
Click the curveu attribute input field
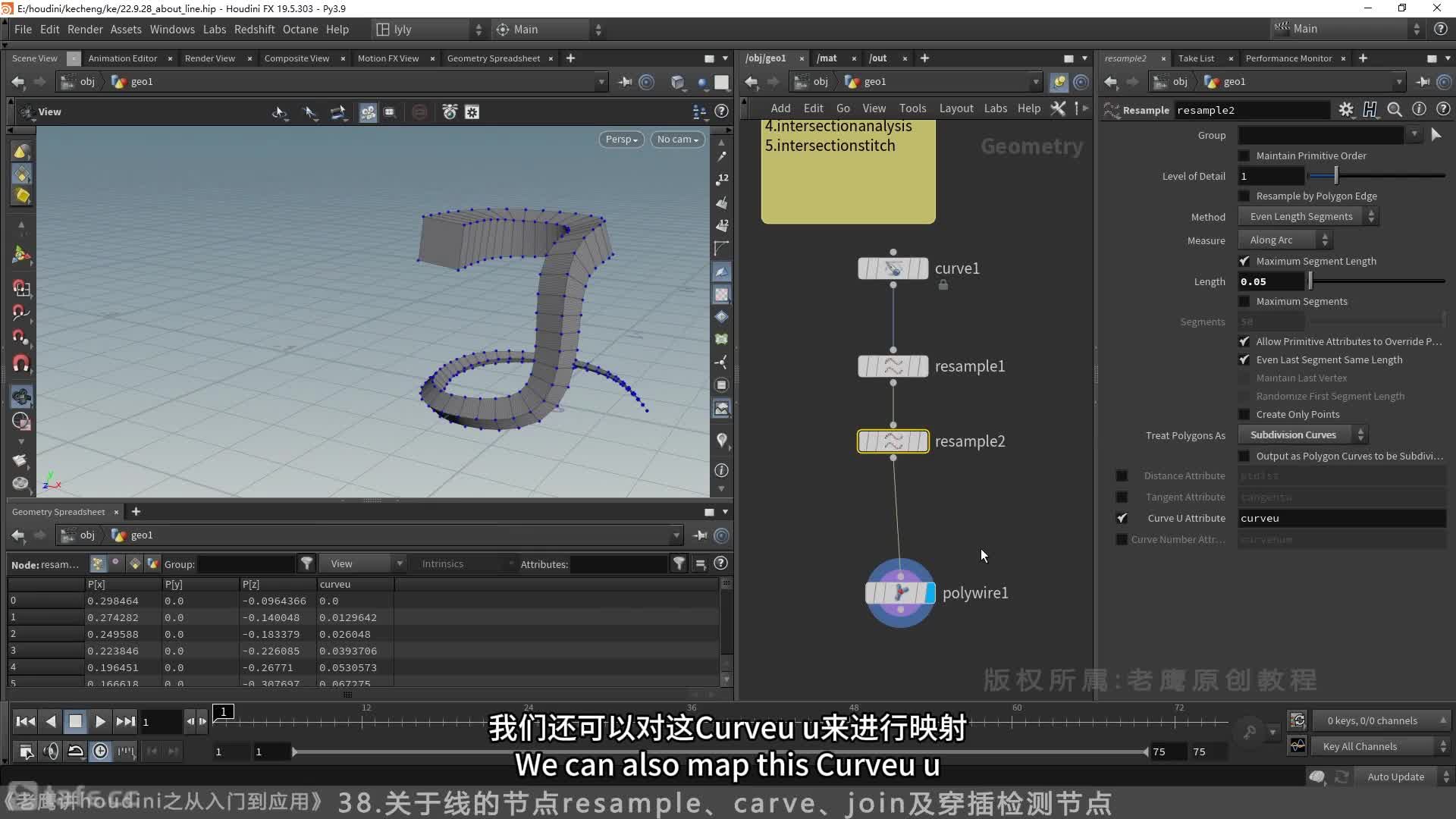coord(1339,518)
